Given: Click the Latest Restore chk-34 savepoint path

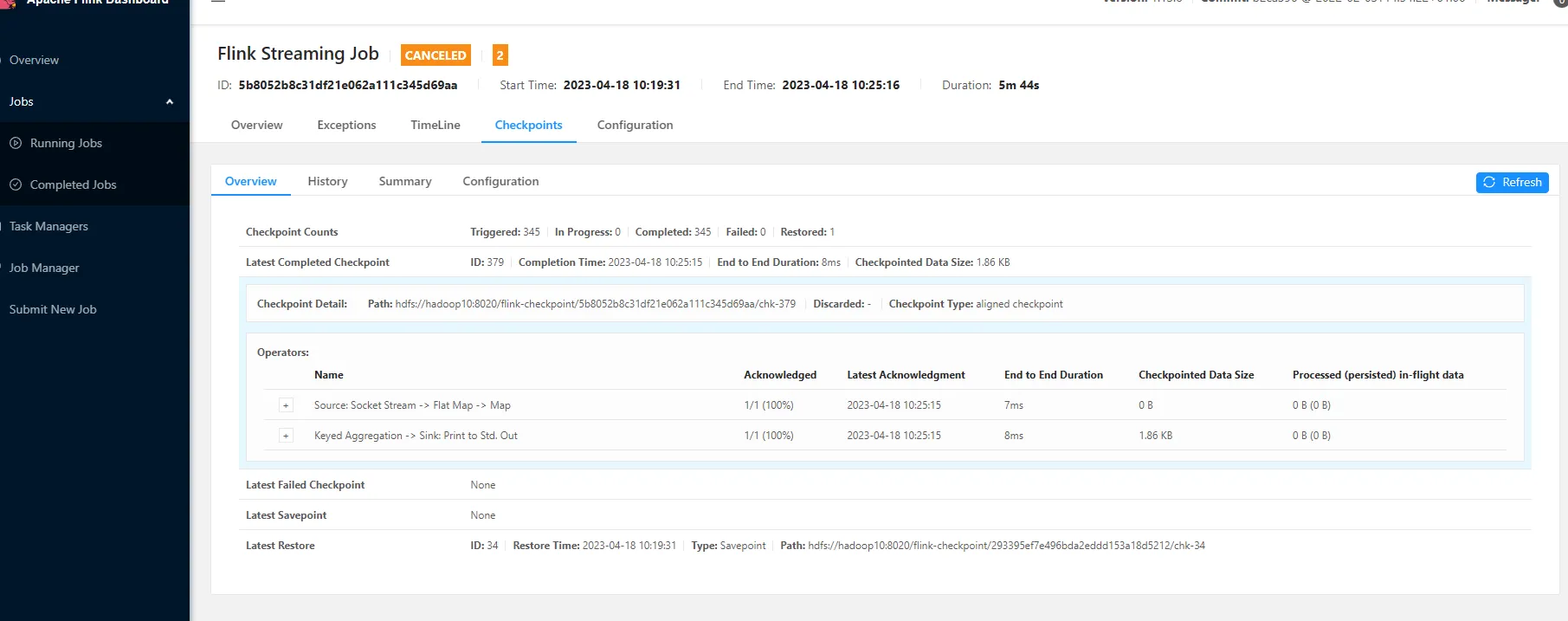Looking at the screenshot, I should point(1006,546).
